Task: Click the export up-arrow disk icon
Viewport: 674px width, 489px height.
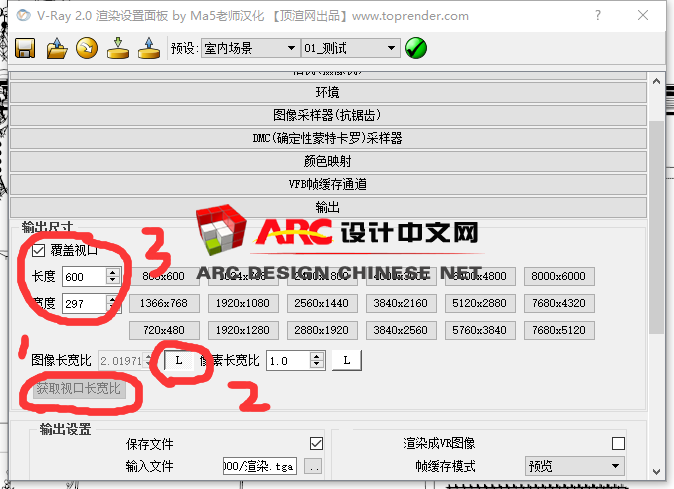Action: click(x=148, y=48)
